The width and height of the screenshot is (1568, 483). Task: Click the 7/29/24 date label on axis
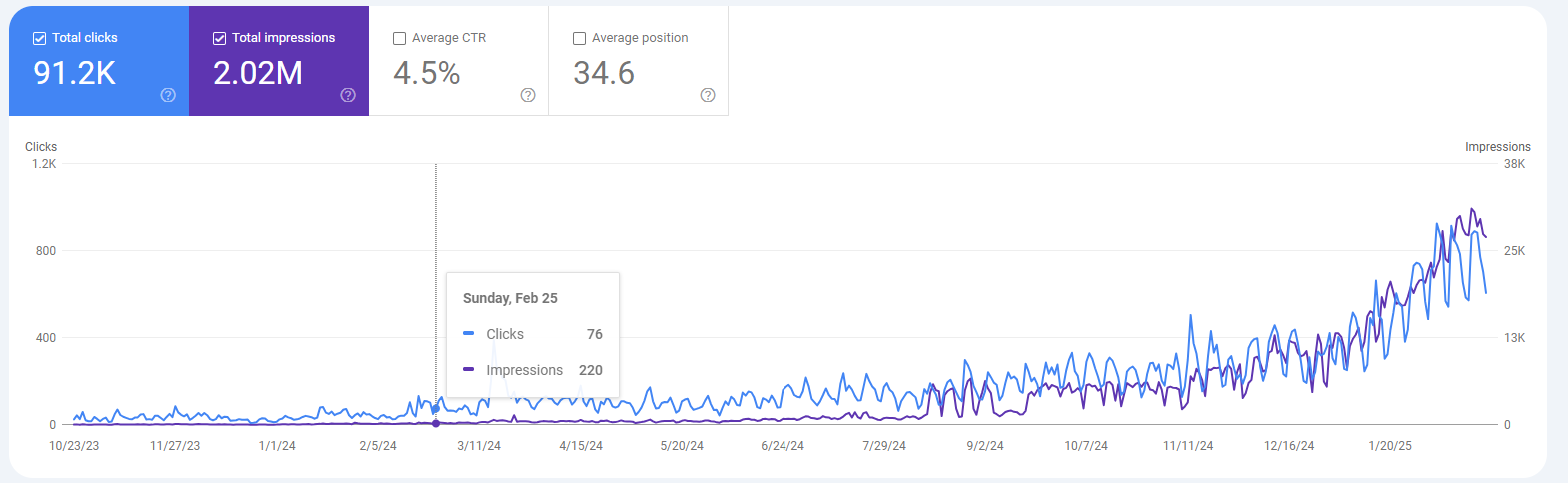[884, 446]
